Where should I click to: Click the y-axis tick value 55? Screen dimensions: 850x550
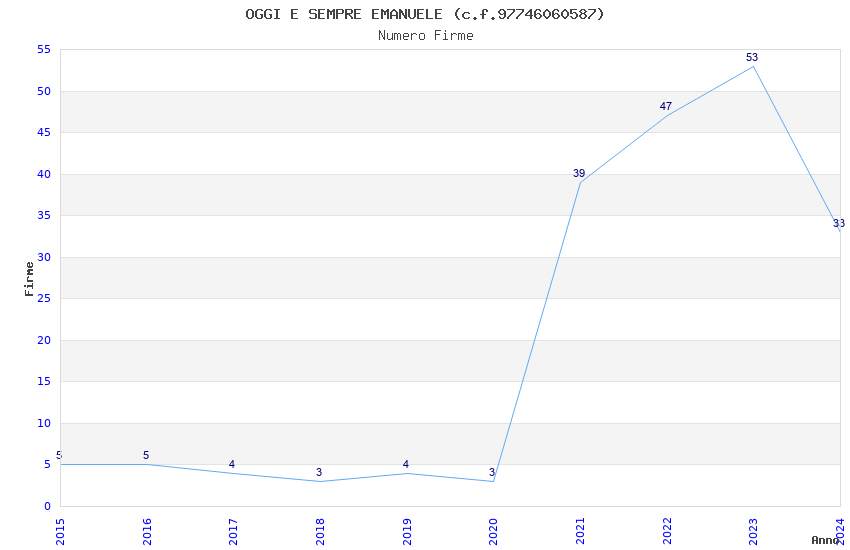coord(44,50)
